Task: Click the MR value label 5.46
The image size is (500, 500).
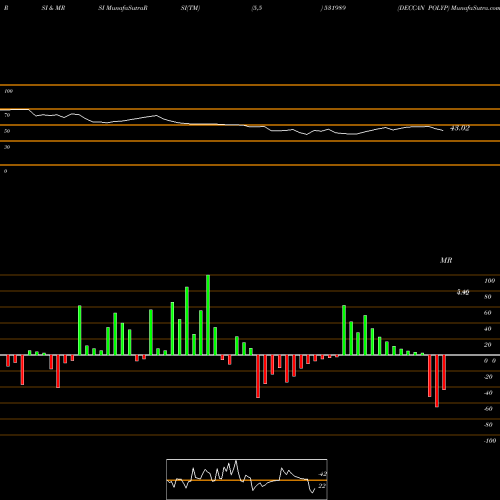Action: pyautogui.click(x=463, y=292)
